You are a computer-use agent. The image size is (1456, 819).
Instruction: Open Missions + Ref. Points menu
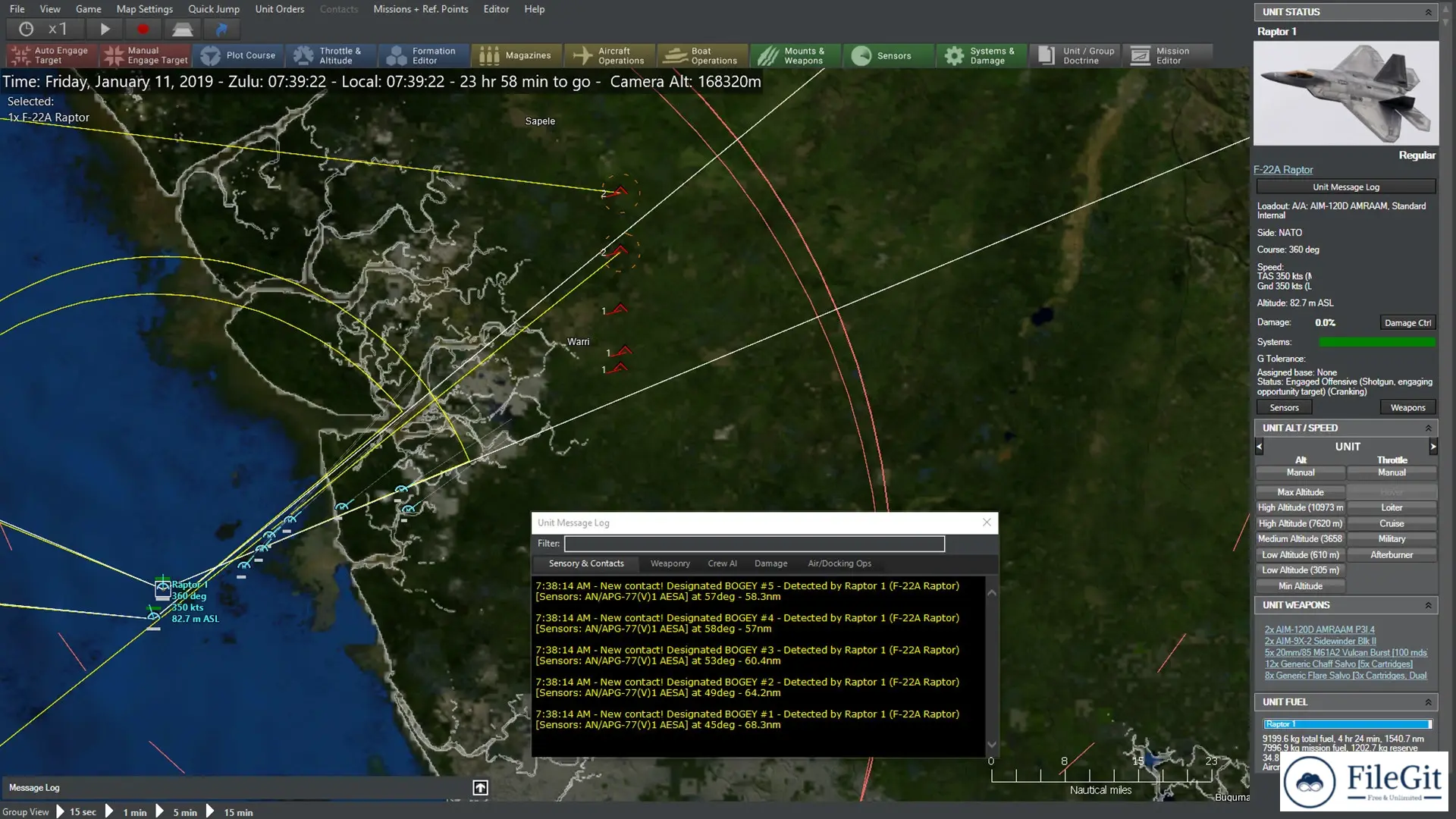(x=421, y=9)
